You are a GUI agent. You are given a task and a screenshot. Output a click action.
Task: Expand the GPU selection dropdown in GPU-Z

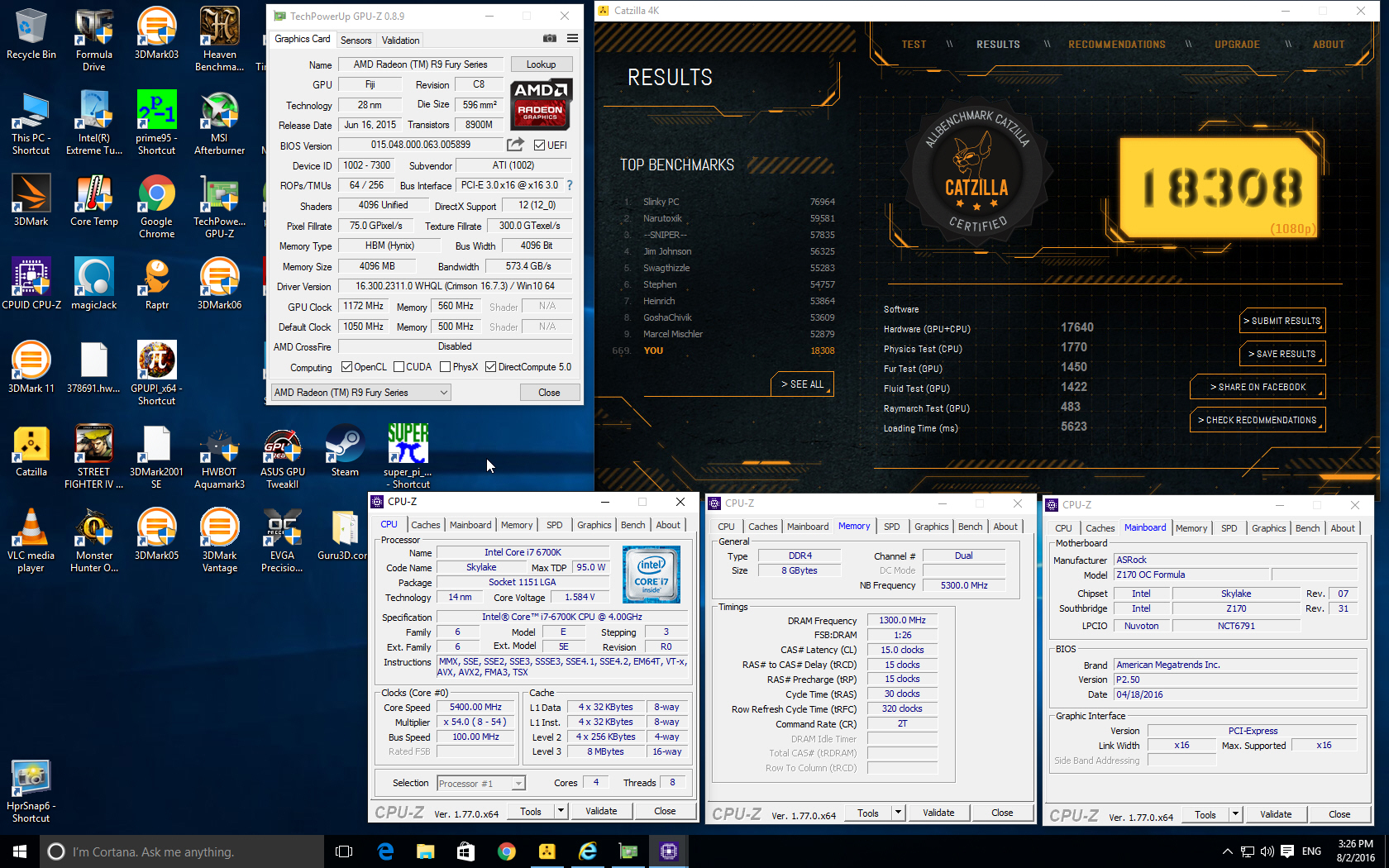click(x=361, y=393)
